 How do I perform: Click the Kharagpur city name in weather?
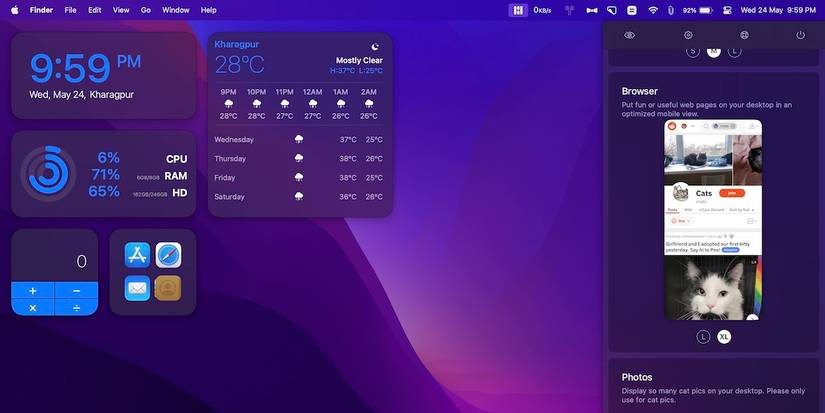tap(237, 45)
